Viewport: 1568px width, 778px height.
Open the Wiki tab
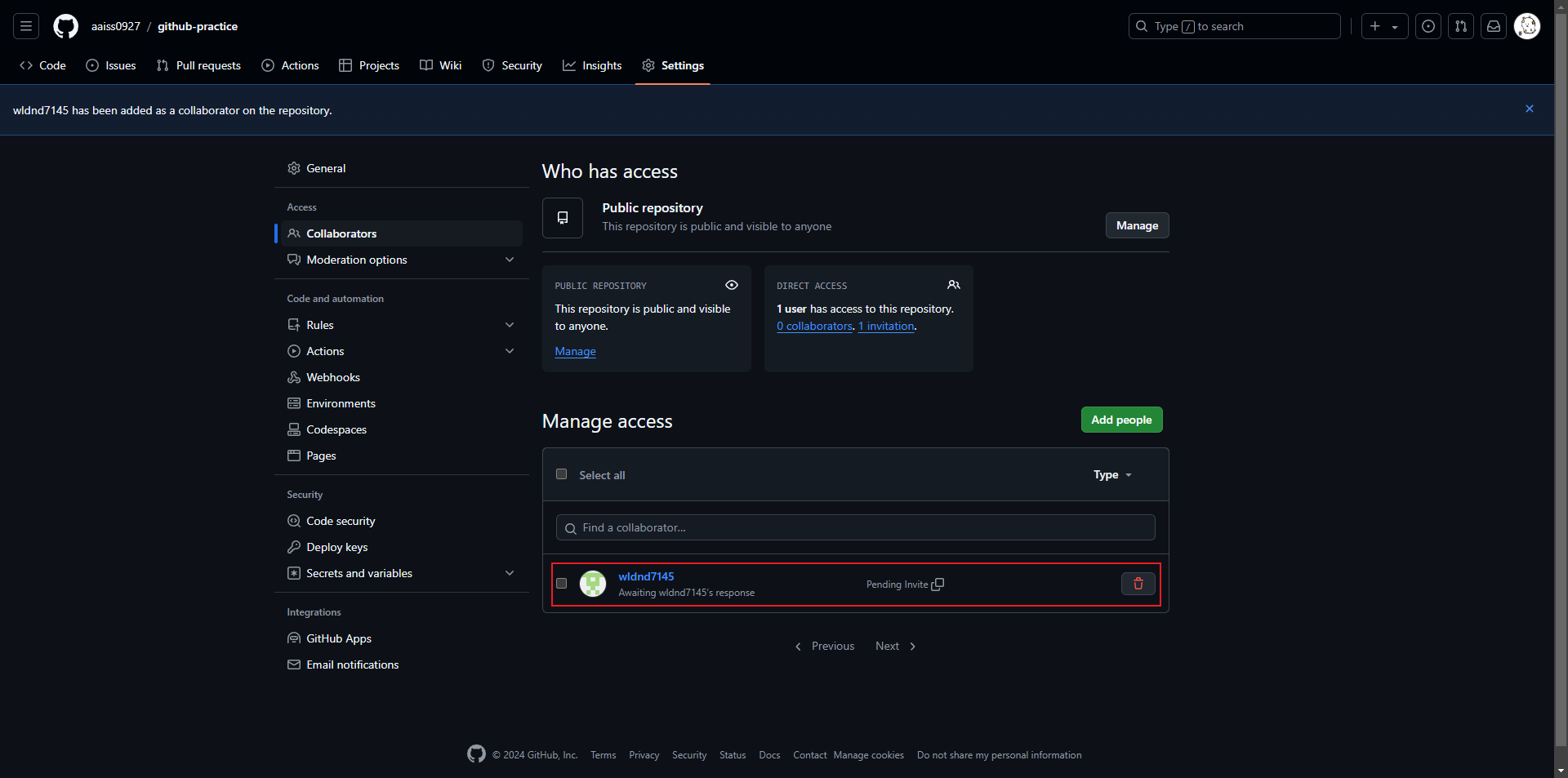pos(441,65)
